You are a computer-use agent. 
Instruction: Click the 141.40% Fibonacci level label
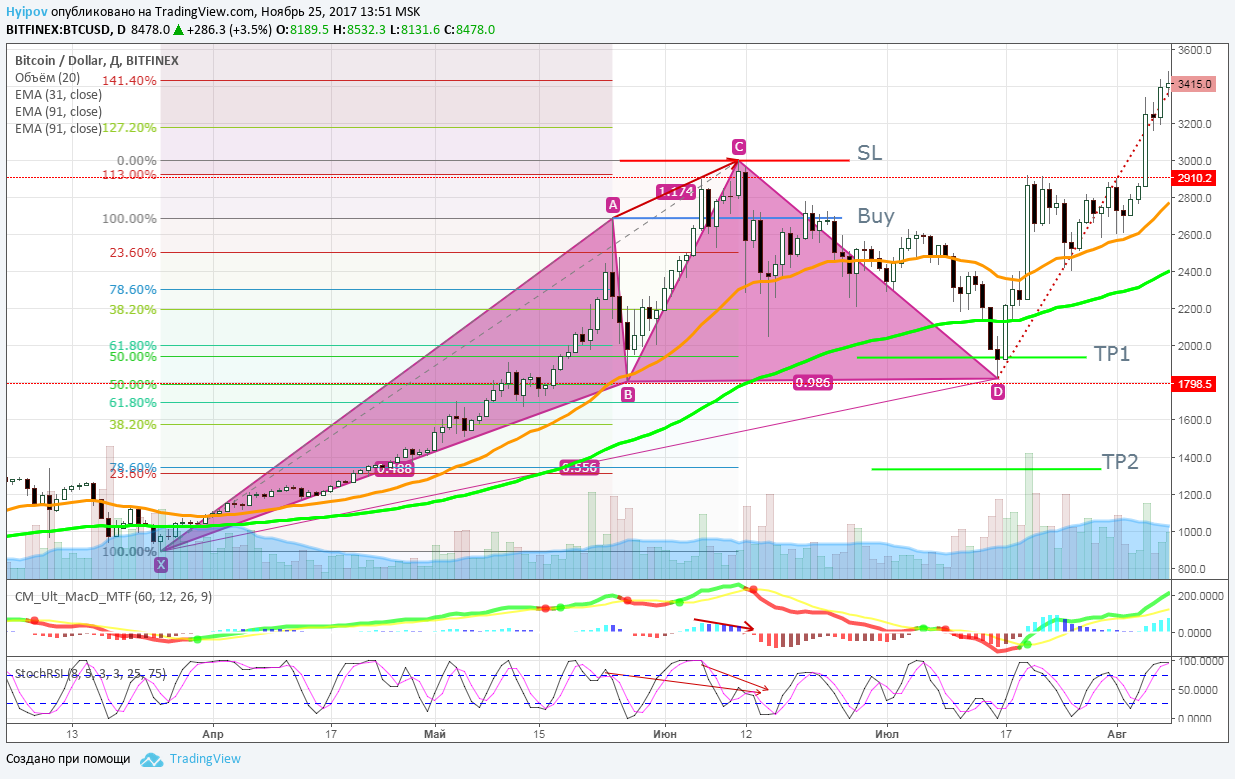pos(130,81)
